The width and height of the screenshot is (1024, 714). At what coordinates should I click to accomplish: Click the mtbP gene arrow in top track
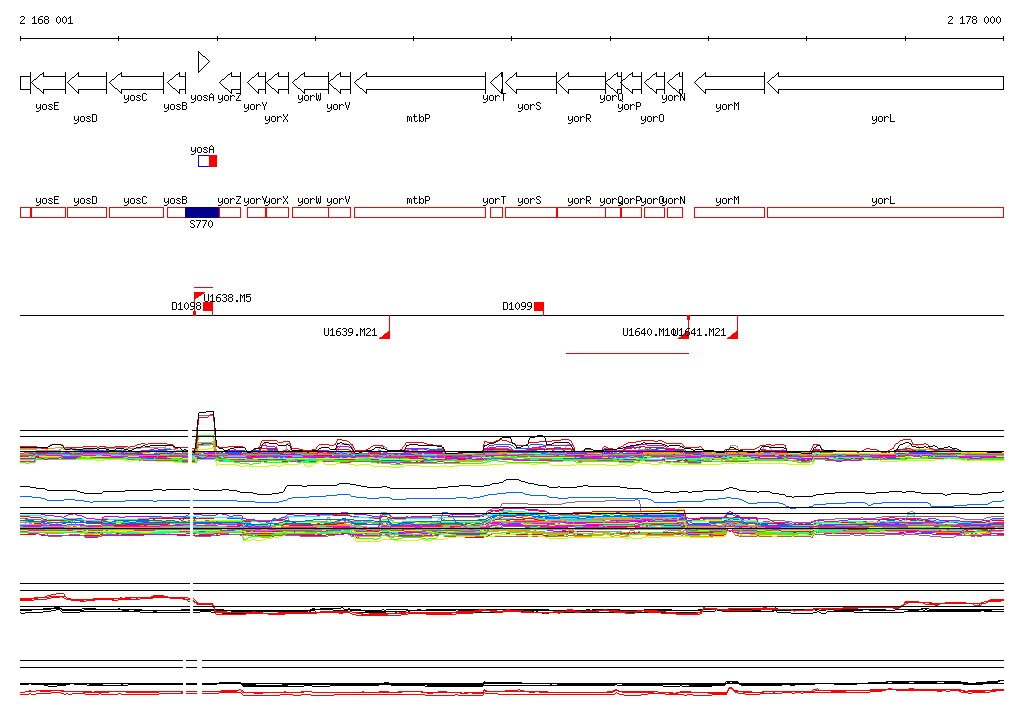(420, 82)
